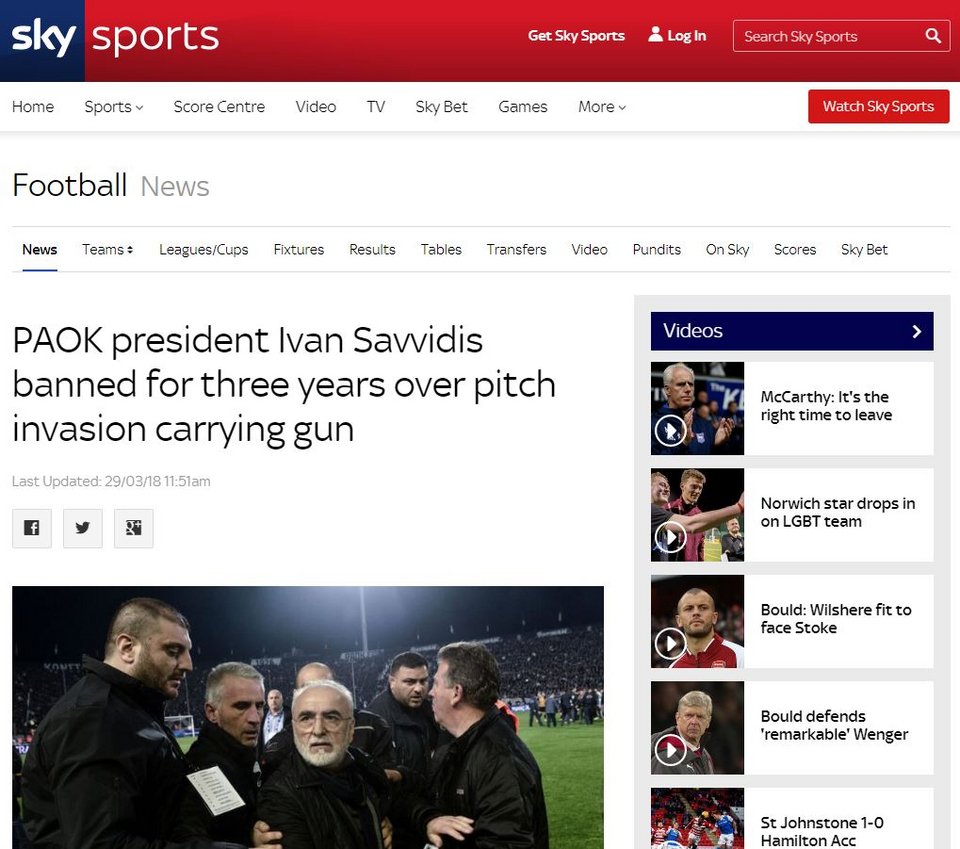Image resolution: width=960 pixels, height=849 pixels.
Task: Share article on Google Plus
Action: coord(134,528)
